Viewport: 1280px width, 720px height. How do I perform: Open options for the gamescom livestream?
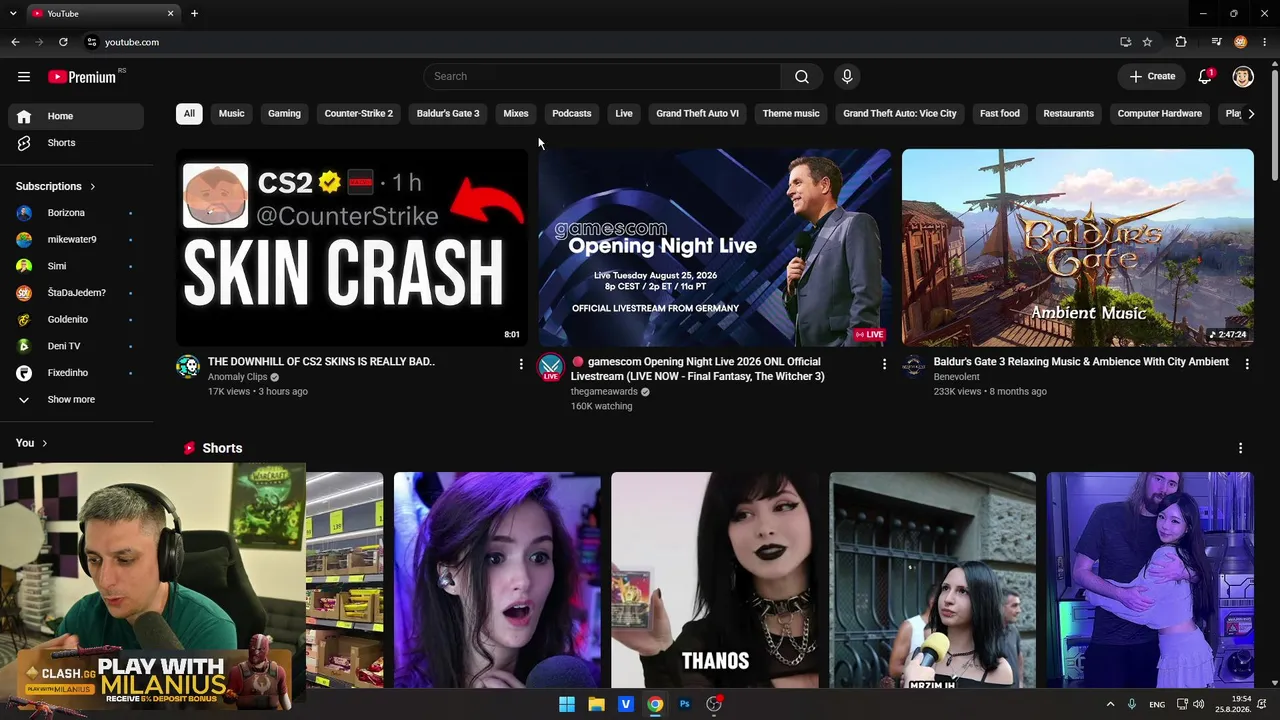(x=884, y=364)
